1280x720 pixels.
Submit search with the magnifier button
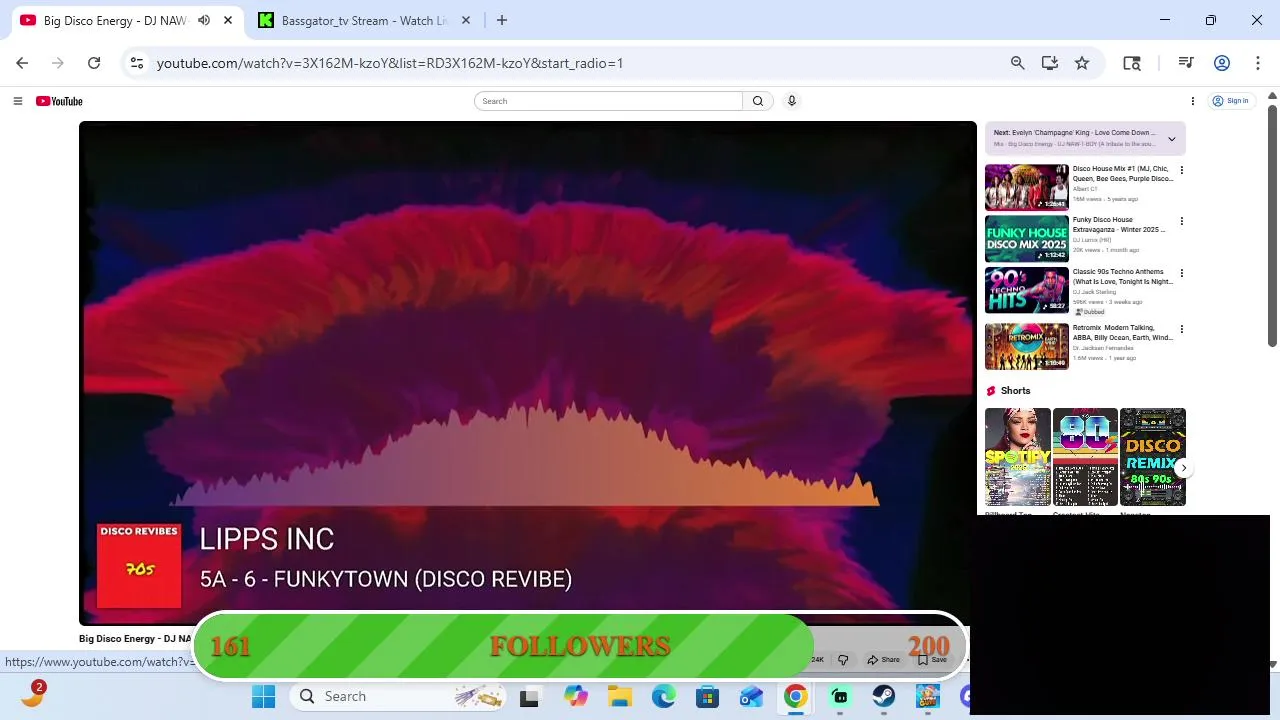[x=758, y=101]
